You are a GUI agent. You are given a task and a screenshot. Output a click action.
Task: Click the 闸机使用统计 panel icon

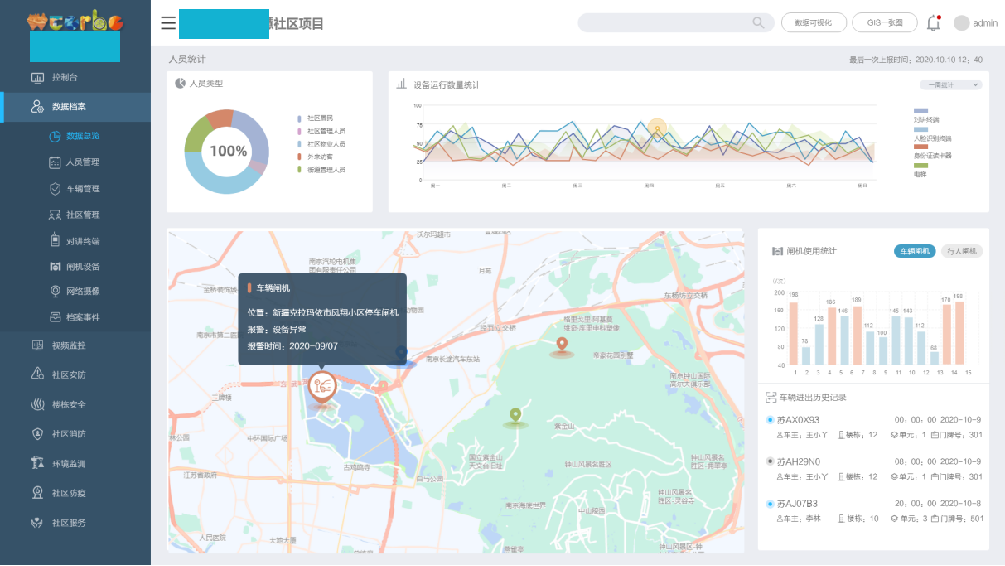pos(777,251)
